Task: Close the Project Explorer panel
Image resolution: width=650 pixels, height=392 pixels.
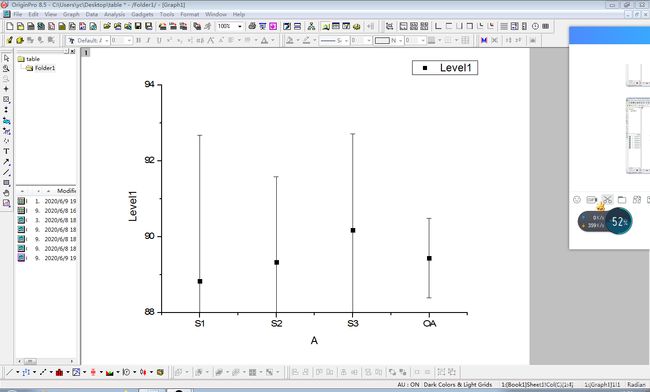Action: [73, 51]
